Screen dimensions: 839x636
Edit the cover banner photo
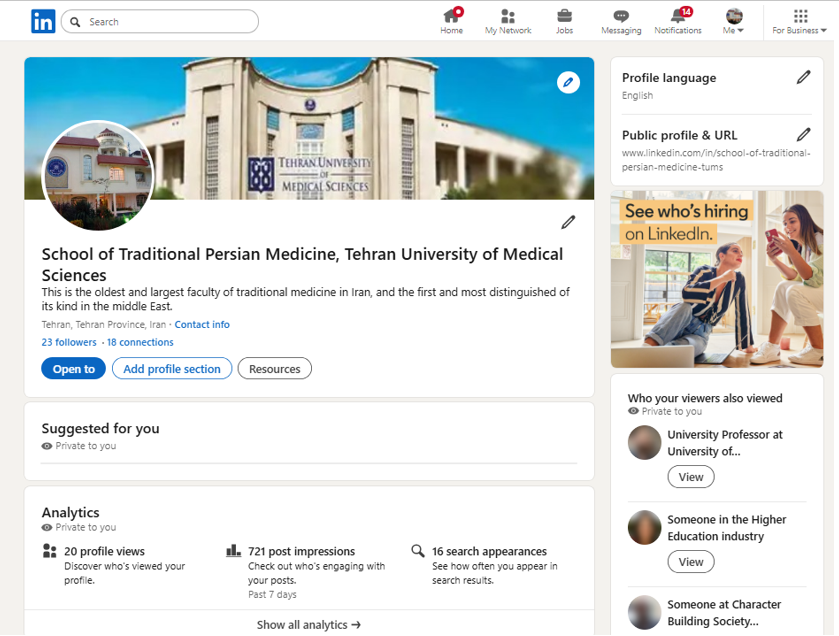(568, 82)
